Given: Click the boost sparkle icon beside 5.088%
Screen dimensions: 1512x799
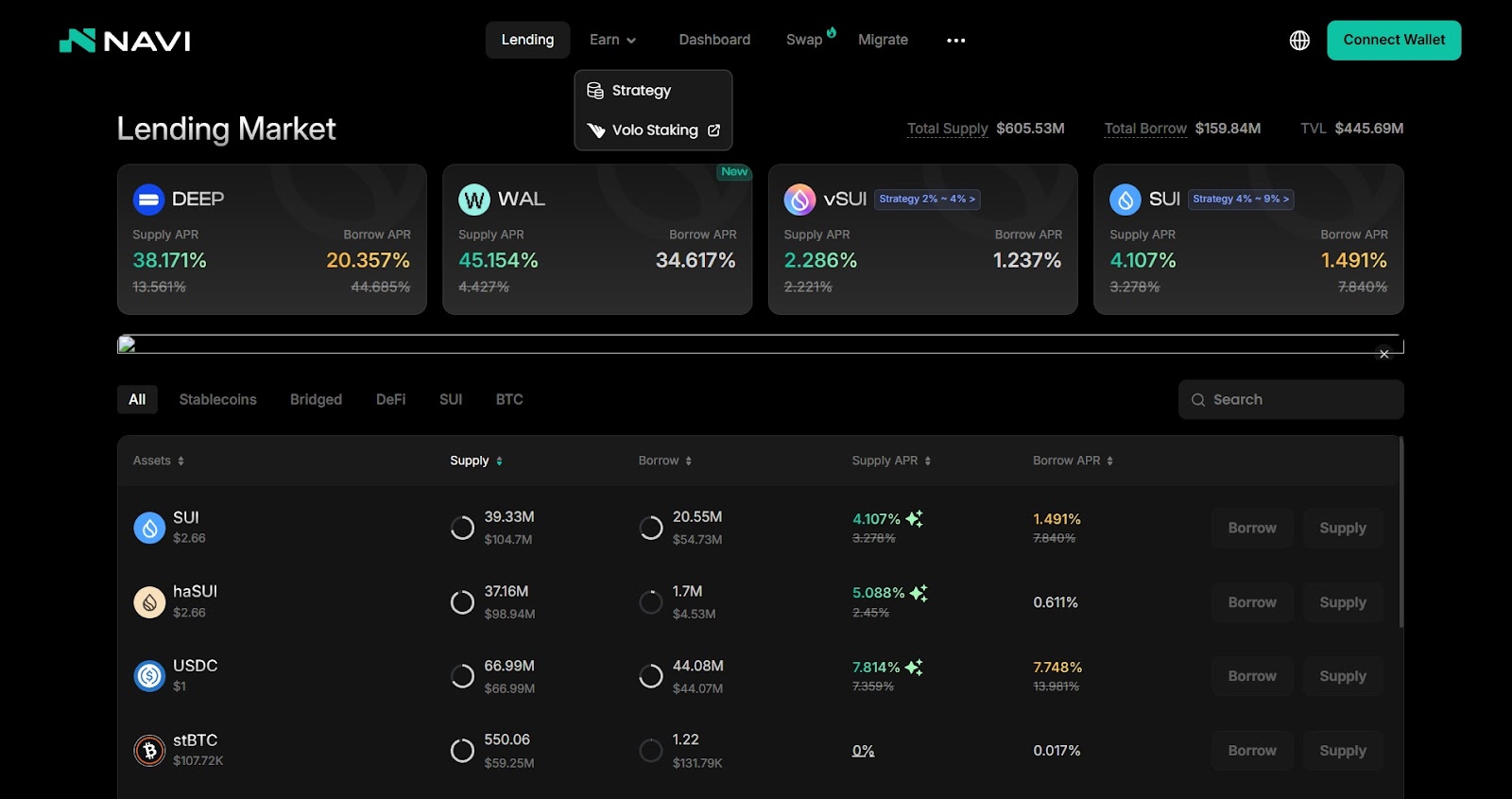Looking at the screenshot, I should (x=919, y=593).
